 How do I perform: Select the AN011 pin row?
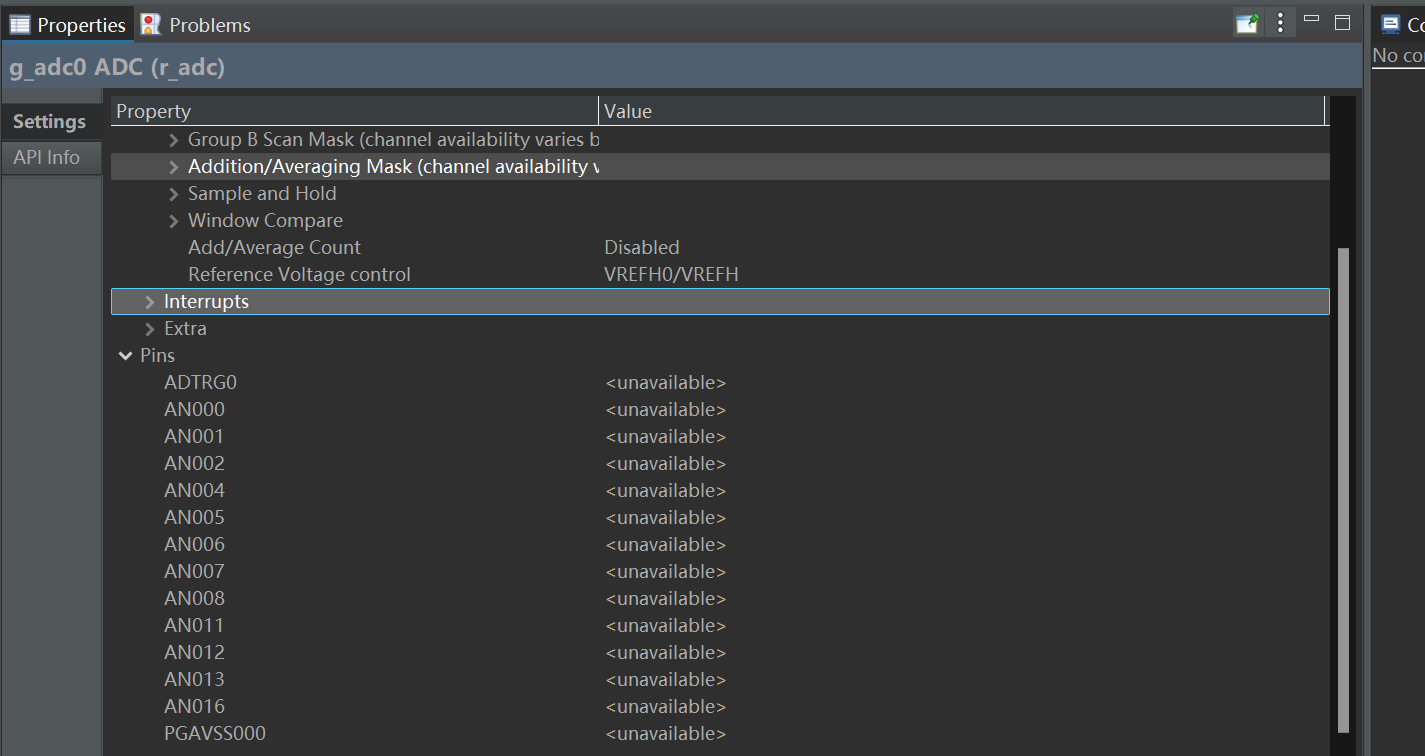coord(720,626)
